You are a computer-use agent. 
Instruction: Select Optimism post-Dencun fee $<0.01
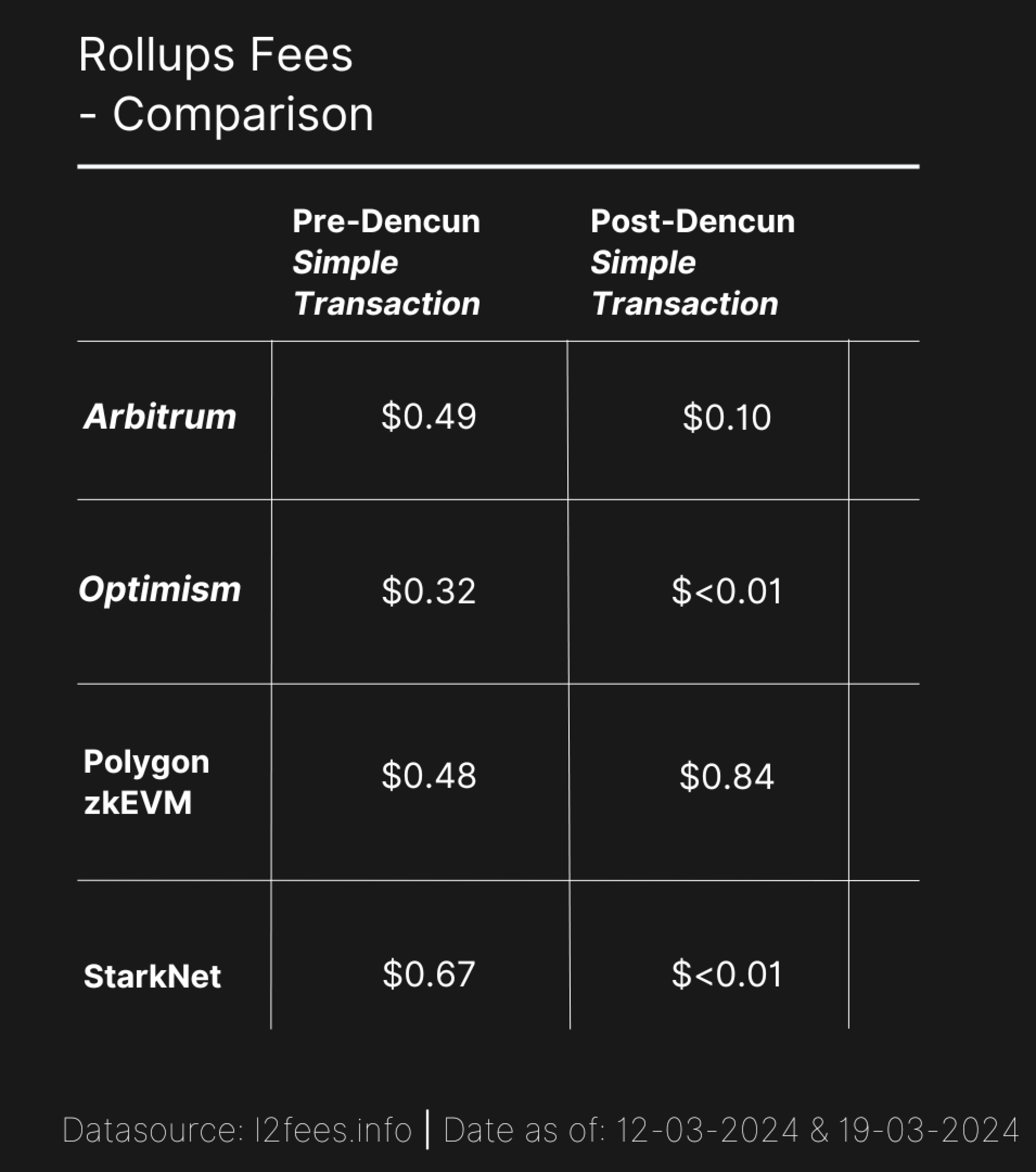pyautogui.click(x=726, y=591)
